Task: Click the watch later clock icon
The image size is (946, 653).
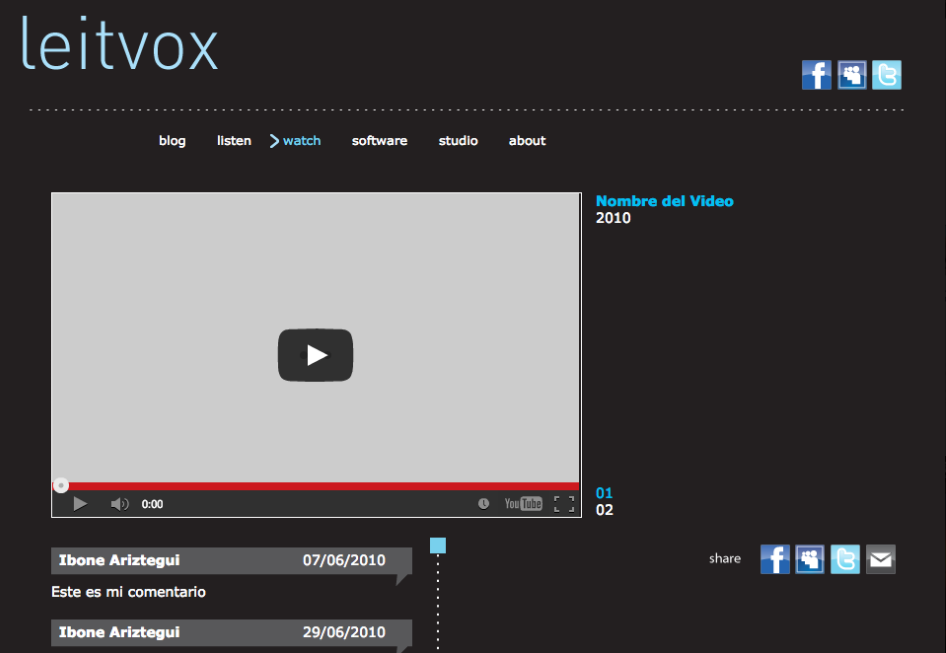Action: (484, 504)
